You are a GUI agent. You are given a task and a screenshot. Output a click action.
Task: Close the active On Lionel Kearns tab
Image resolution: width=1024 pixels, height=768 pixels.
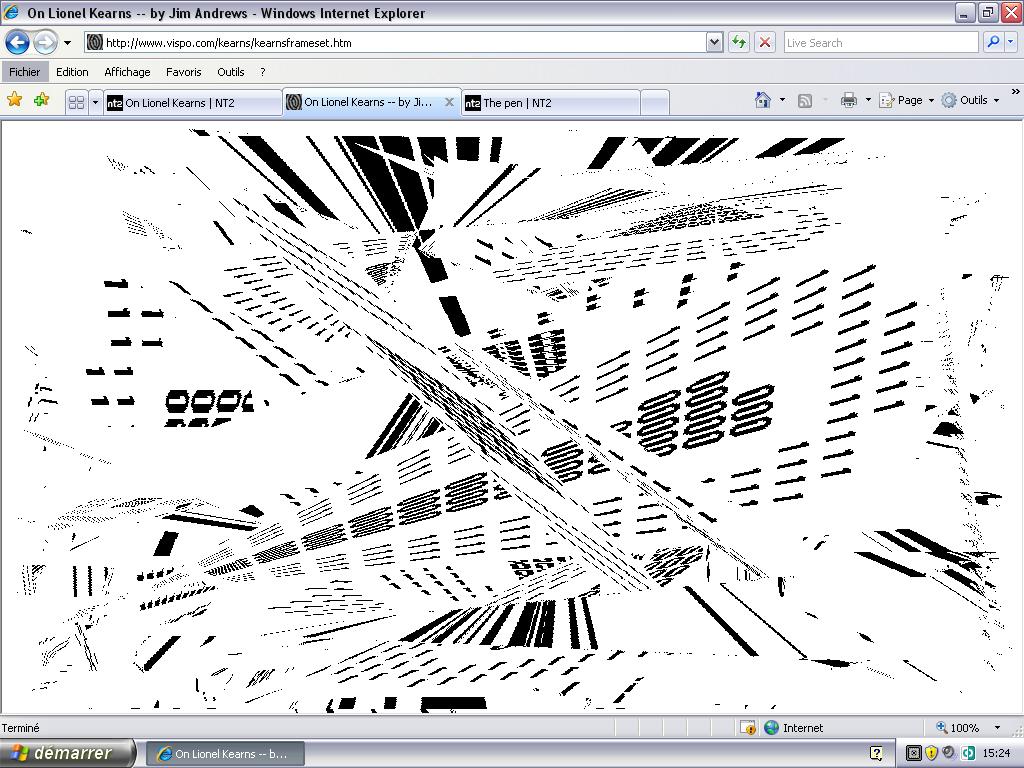(449, 102)
